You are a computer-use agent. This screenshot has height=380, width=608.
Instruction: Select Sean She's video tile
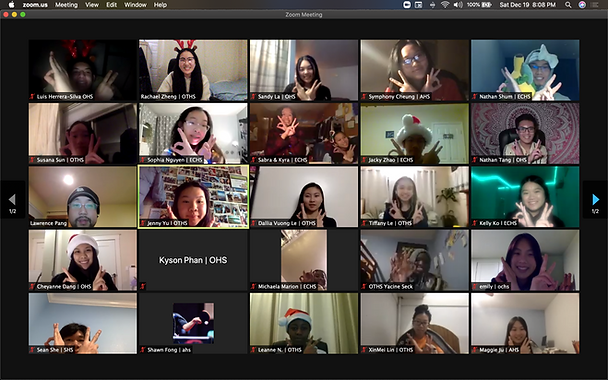pyautogui.click(x=83, y=323)
